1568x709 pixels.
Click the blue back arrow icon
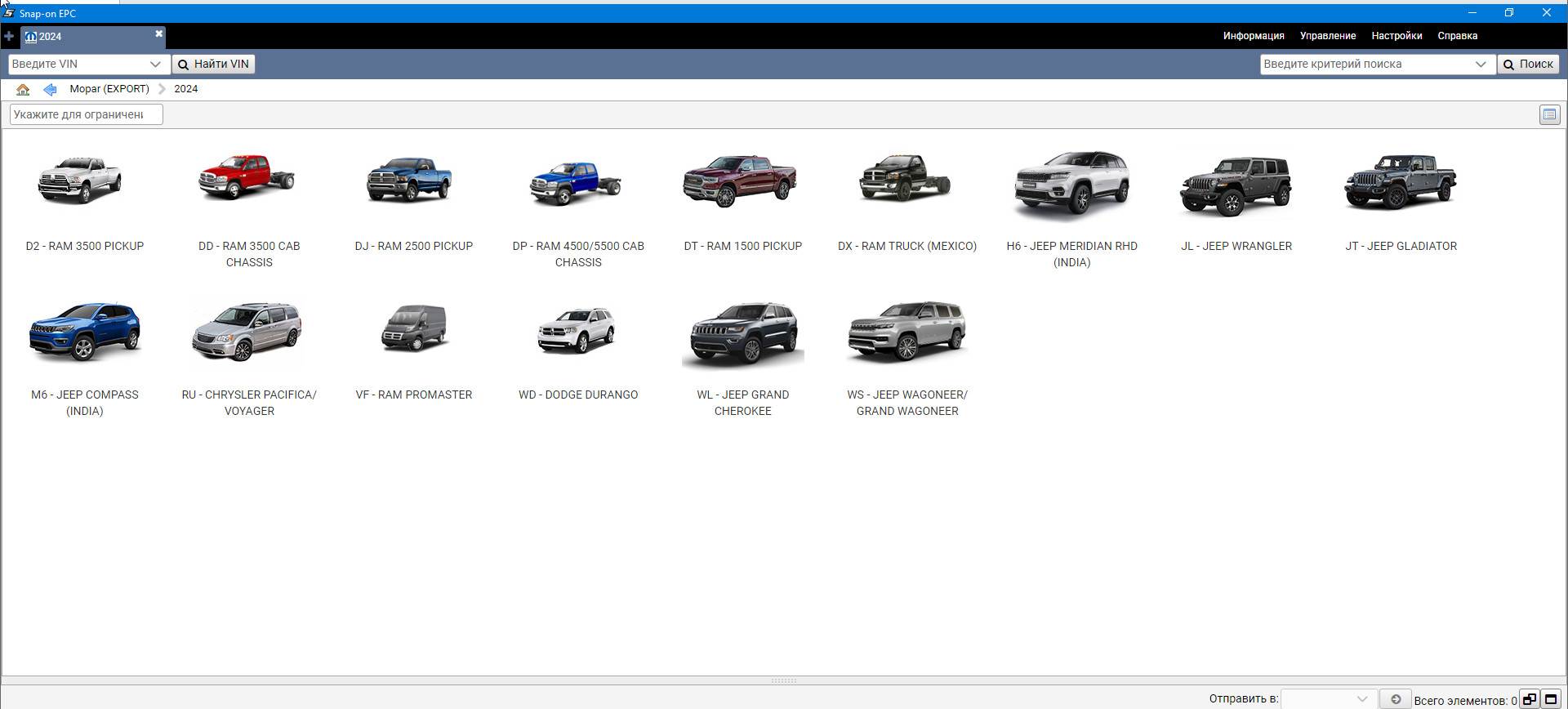tap(50, 89)
